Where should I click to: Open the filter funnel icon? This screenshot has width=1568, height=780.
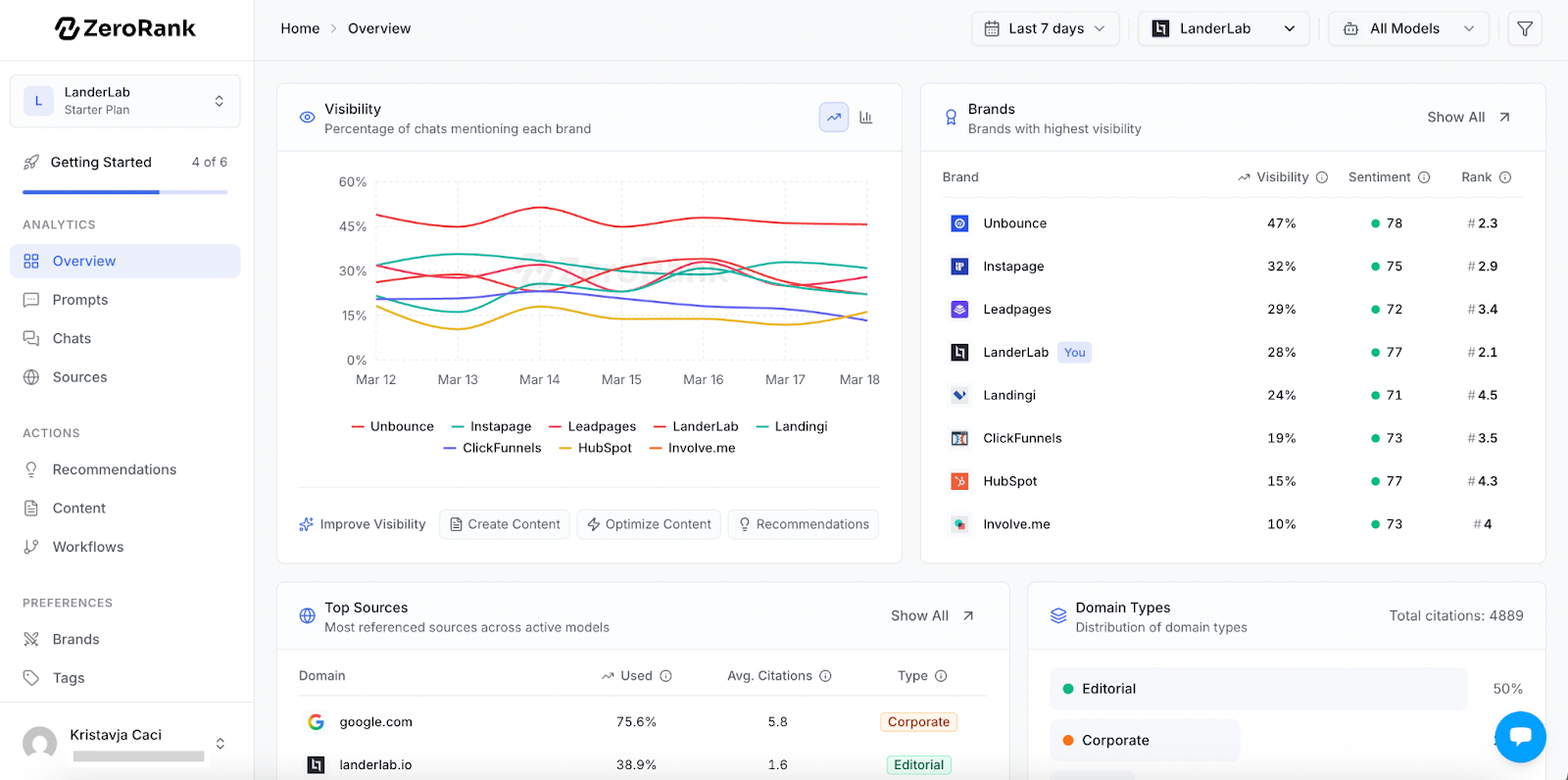(1525, 28)
